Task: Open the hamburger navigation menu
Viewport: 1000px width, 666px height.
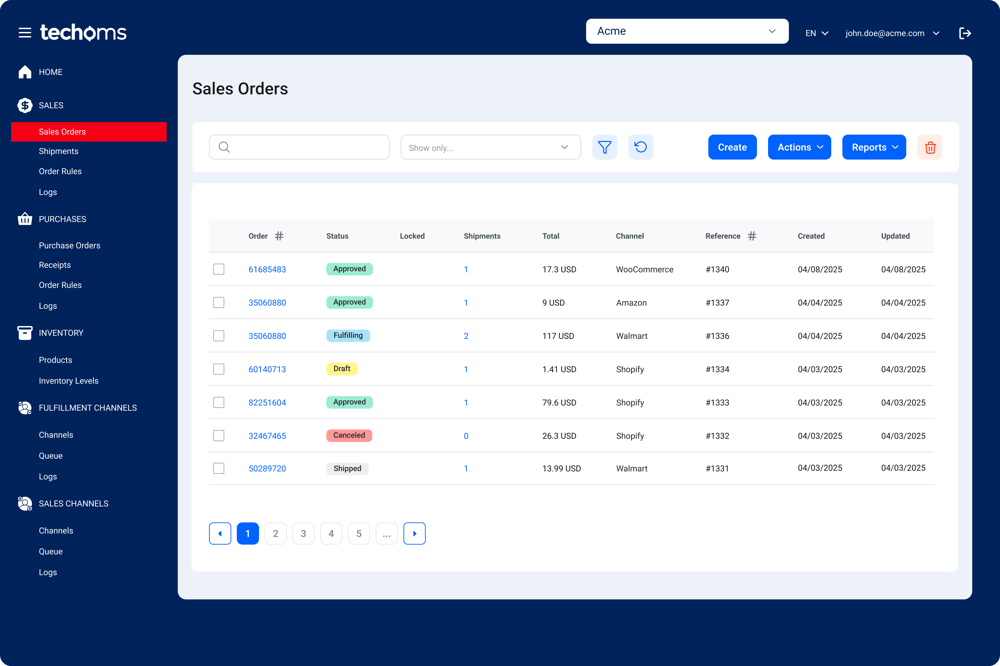Action: point(24,31)
